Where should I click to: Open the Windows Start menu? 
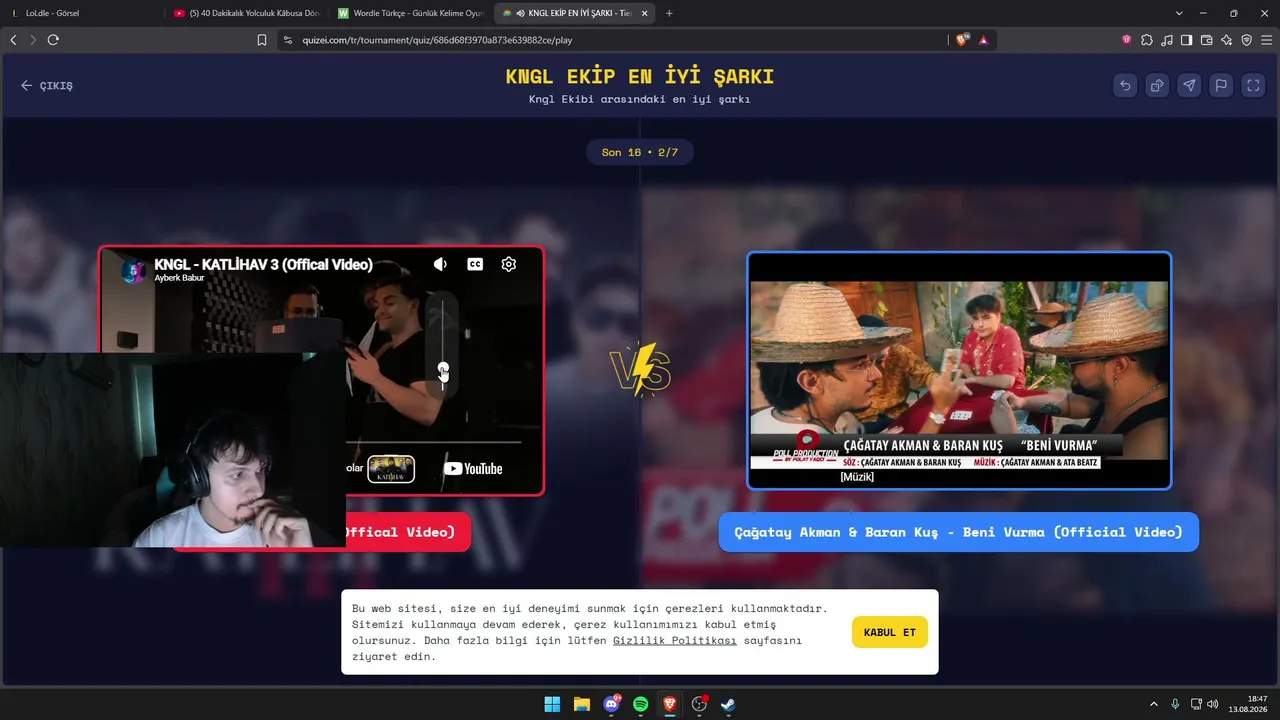point(552,704)
